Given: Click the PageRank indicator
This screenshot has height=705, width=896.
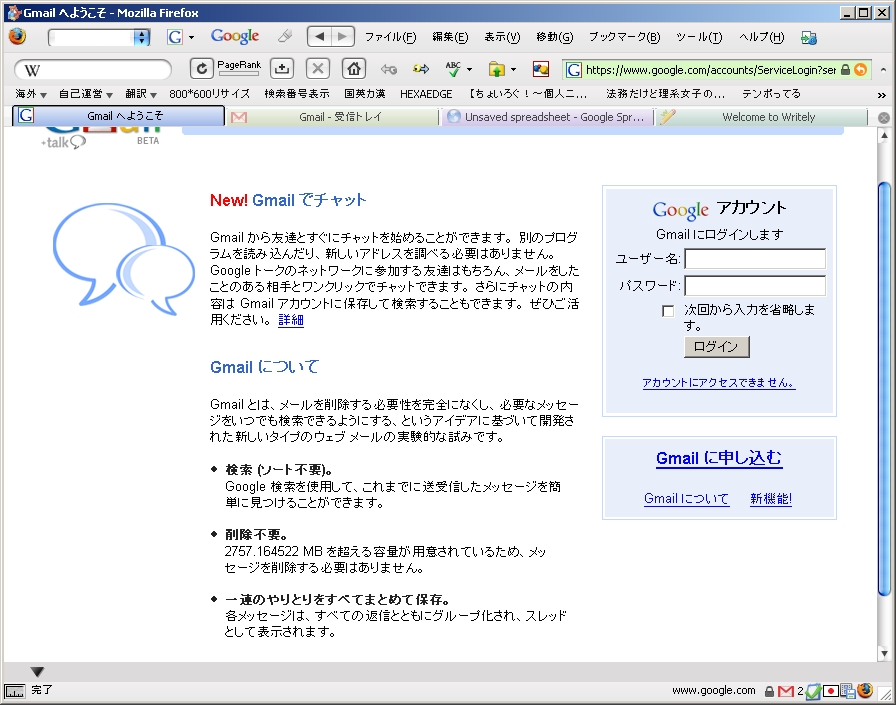Looking at the screenshot, I should 239,68.
